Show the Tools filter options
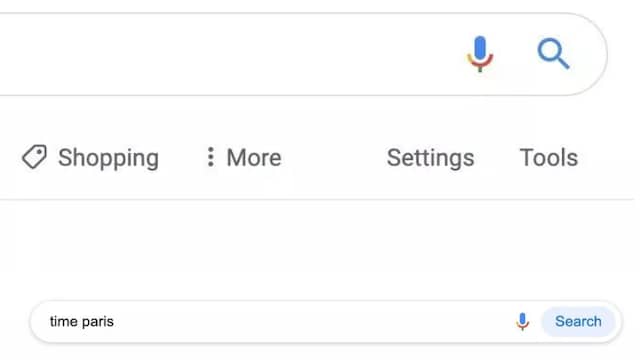 pos(549,158)
